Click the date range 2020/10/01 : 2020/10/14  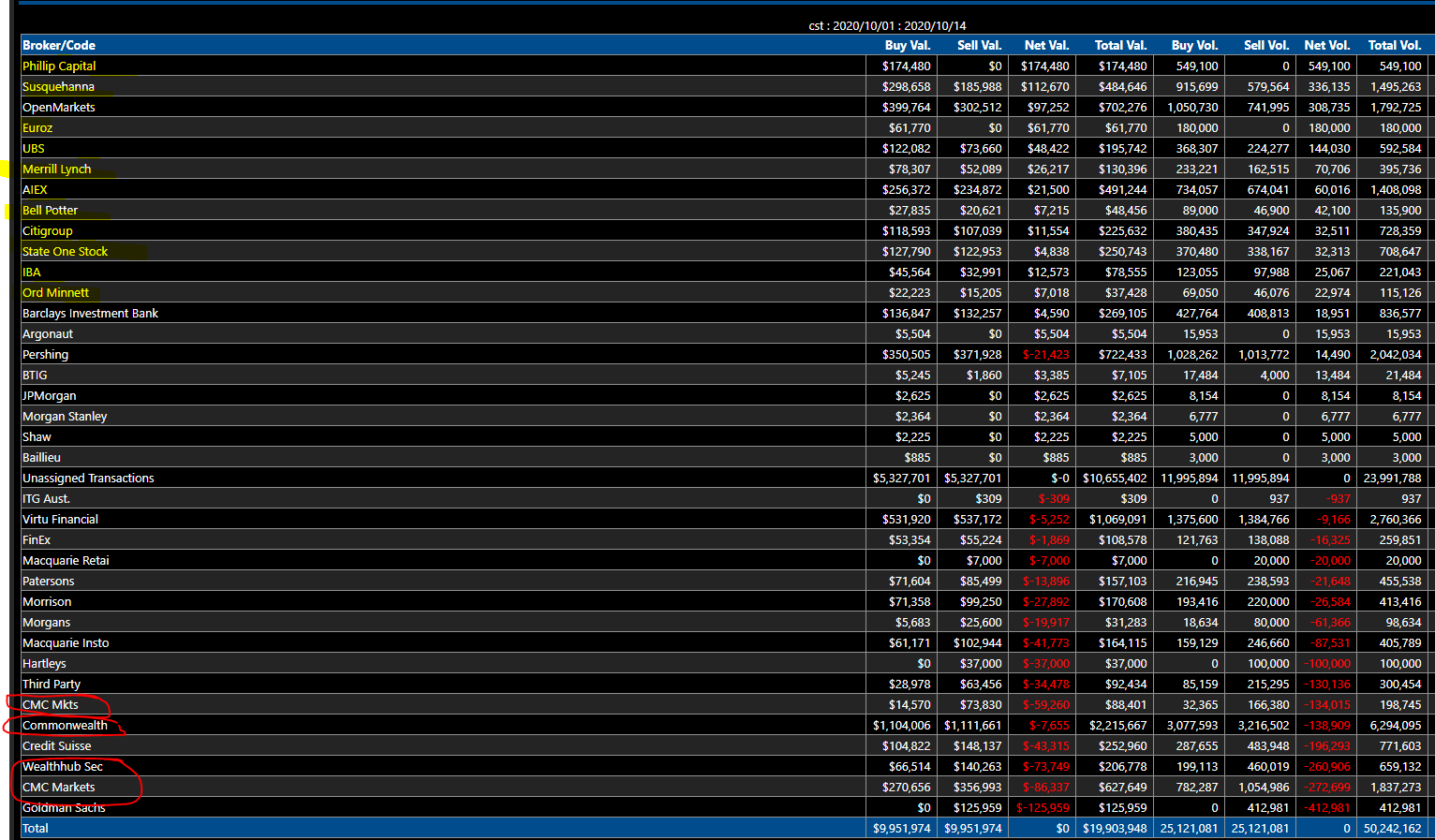point(899,26)
